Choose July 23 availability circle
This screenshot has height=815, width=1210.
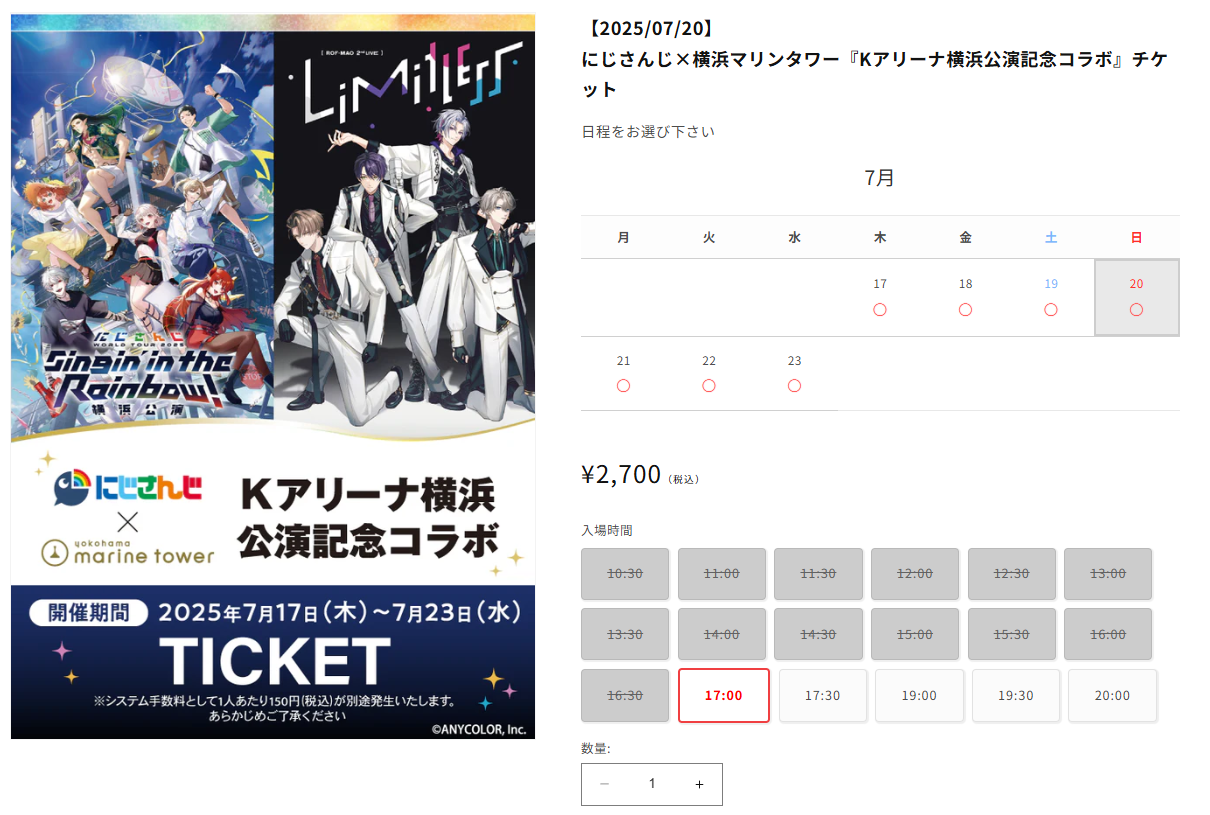794,386
